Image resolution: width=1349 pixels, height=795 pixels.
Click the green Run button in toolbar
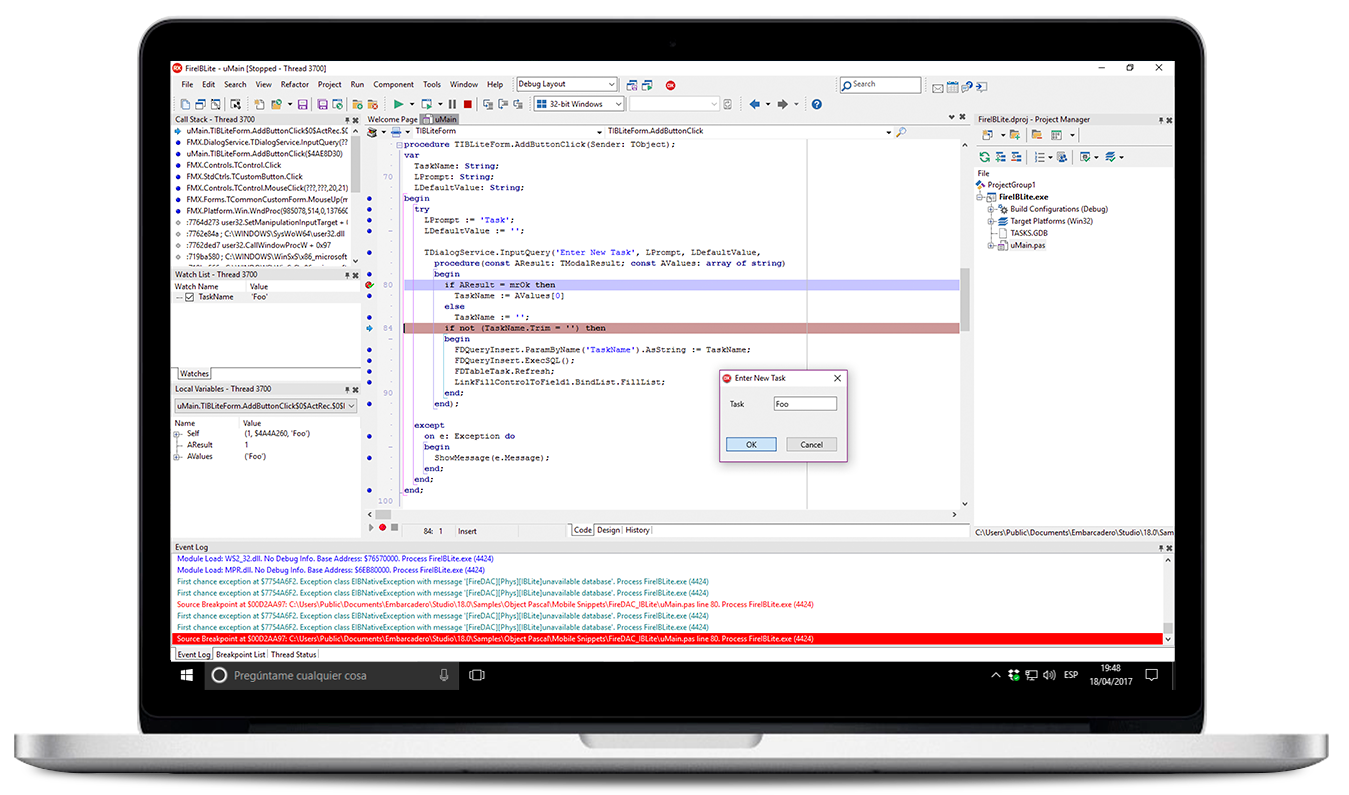(x=398, y=104)
